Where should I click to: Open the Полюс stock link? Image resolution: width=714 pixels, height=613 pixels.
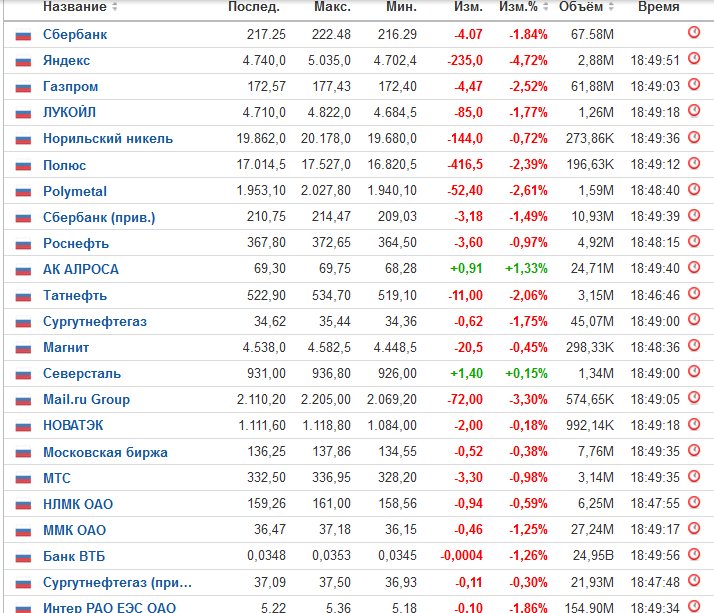click(x=64, y=165)
